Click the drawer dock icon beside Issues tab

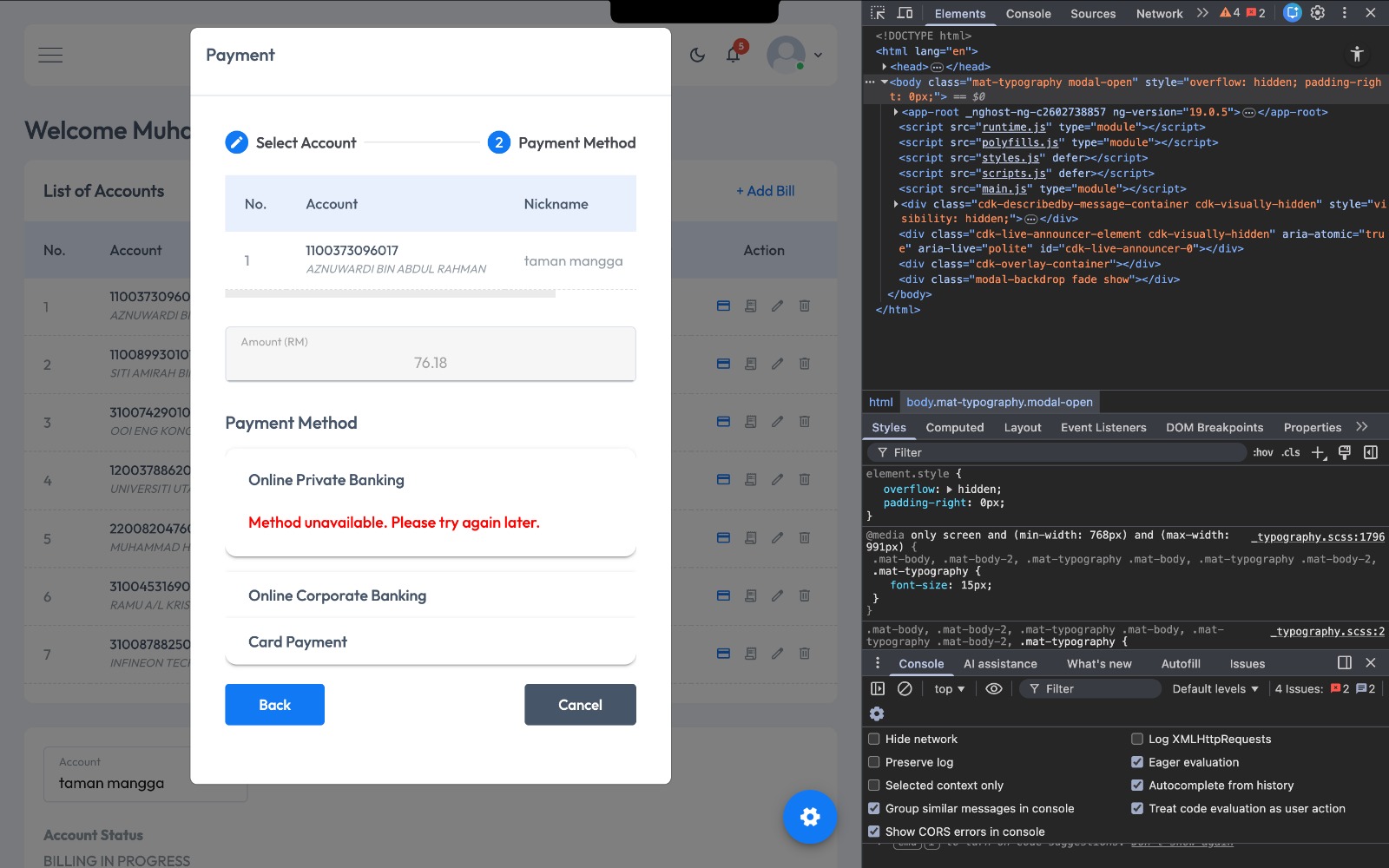point(1345,663)
